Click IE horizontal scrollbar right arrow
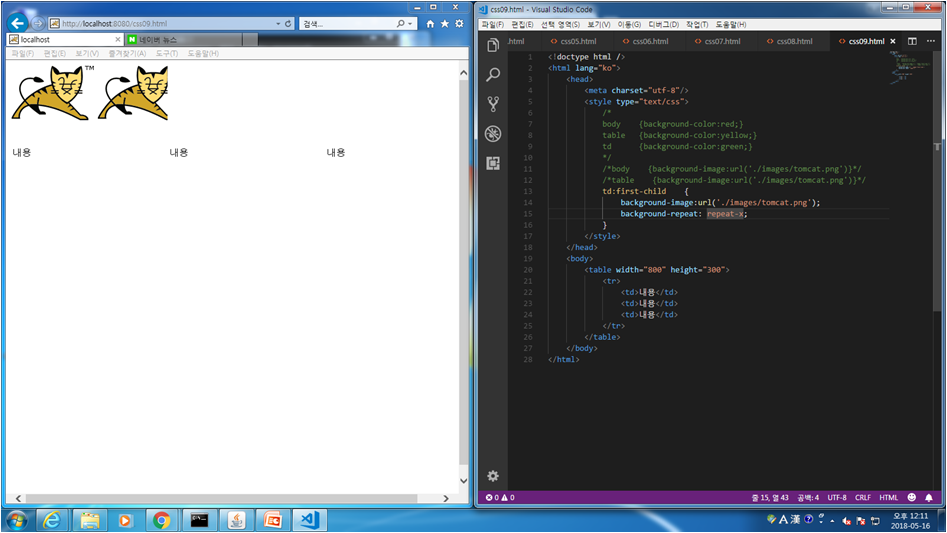This screenshot has width=947, height=533. tap(446, 499)
